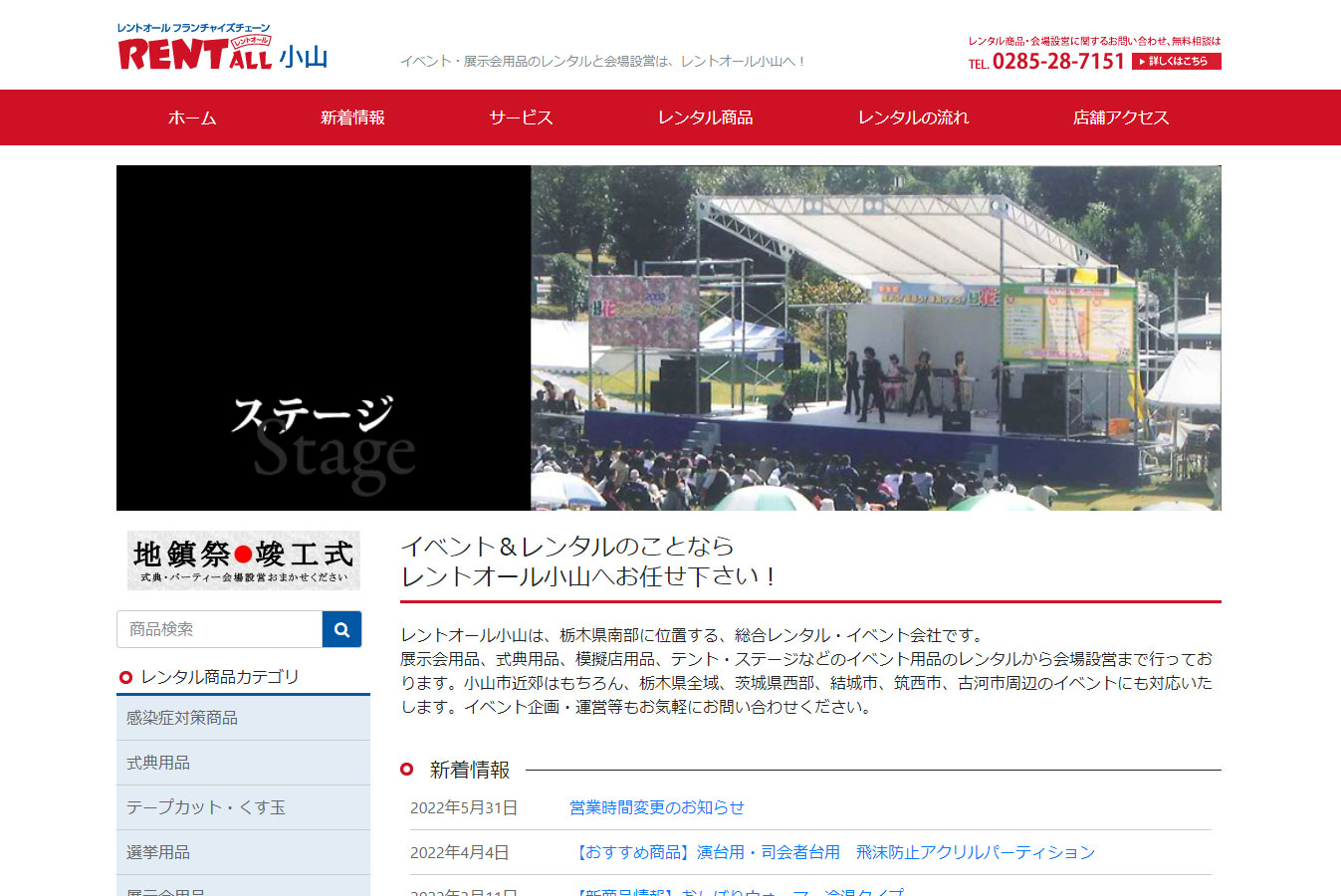Navigate to 店舗アクセス
The image size is (1341, 896).
click(x=1120, y=117)
